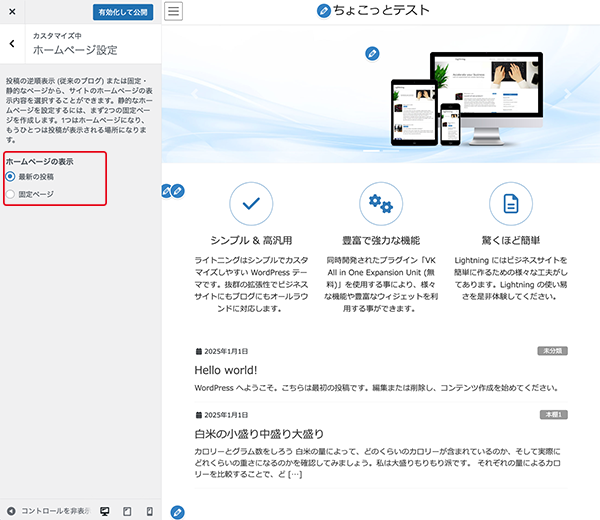Click the 未分類 category tag
Image resolution: width=600 pixels, height=520 pixels.
pos(552,352)
